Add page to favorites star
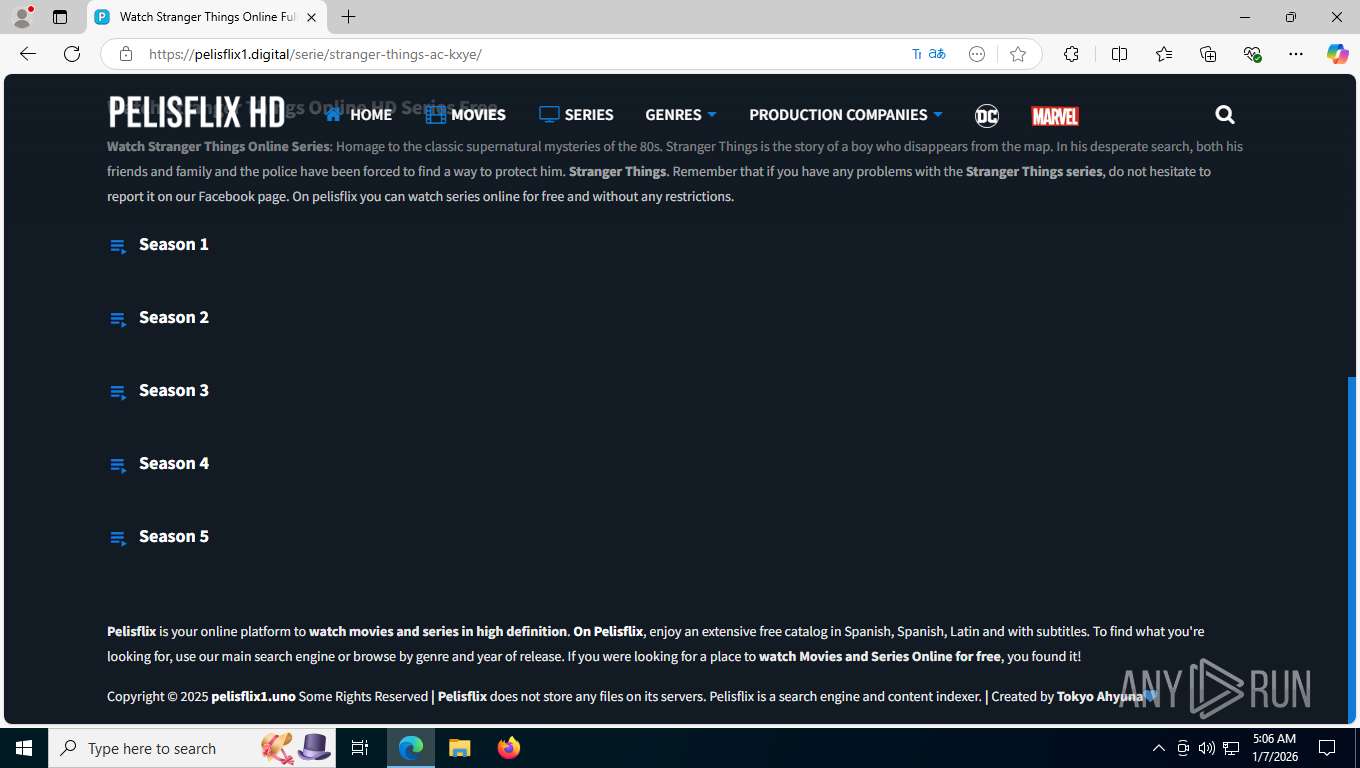Image resolution: width=1360 pixels, height=768 pixels. (1018, 54)
